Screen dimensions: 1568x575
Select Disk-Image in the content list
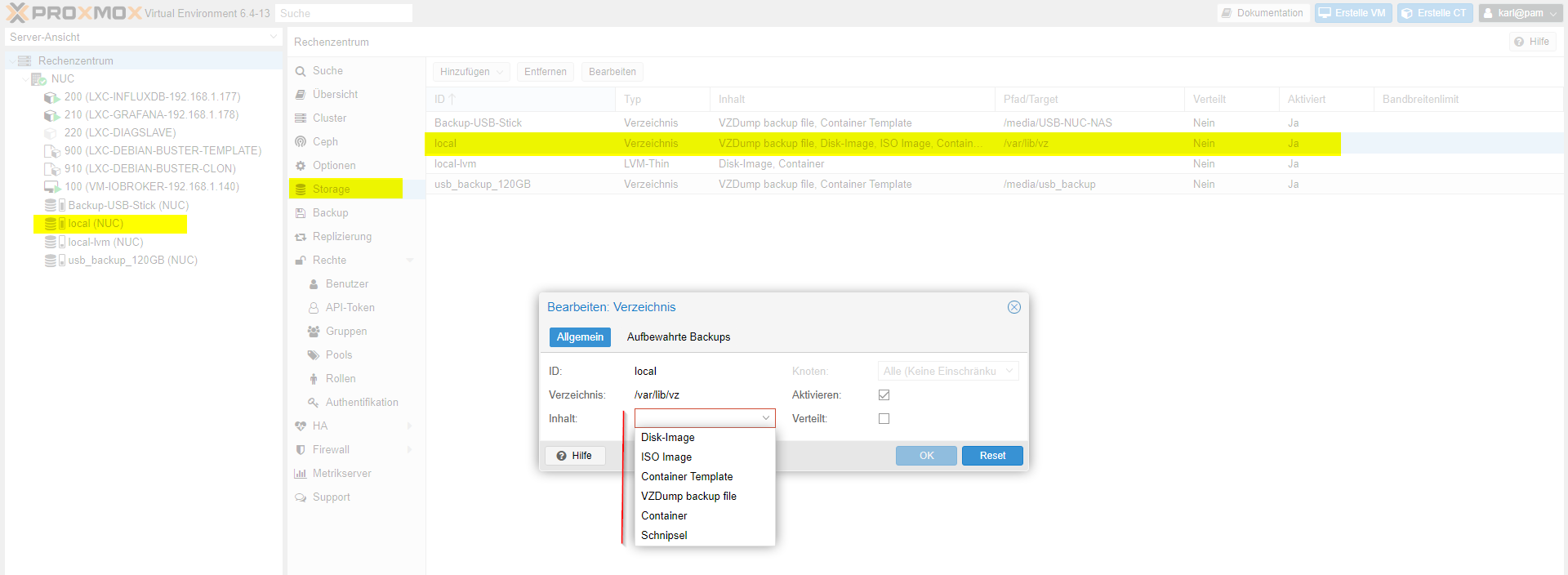click(x=705, y=438)
